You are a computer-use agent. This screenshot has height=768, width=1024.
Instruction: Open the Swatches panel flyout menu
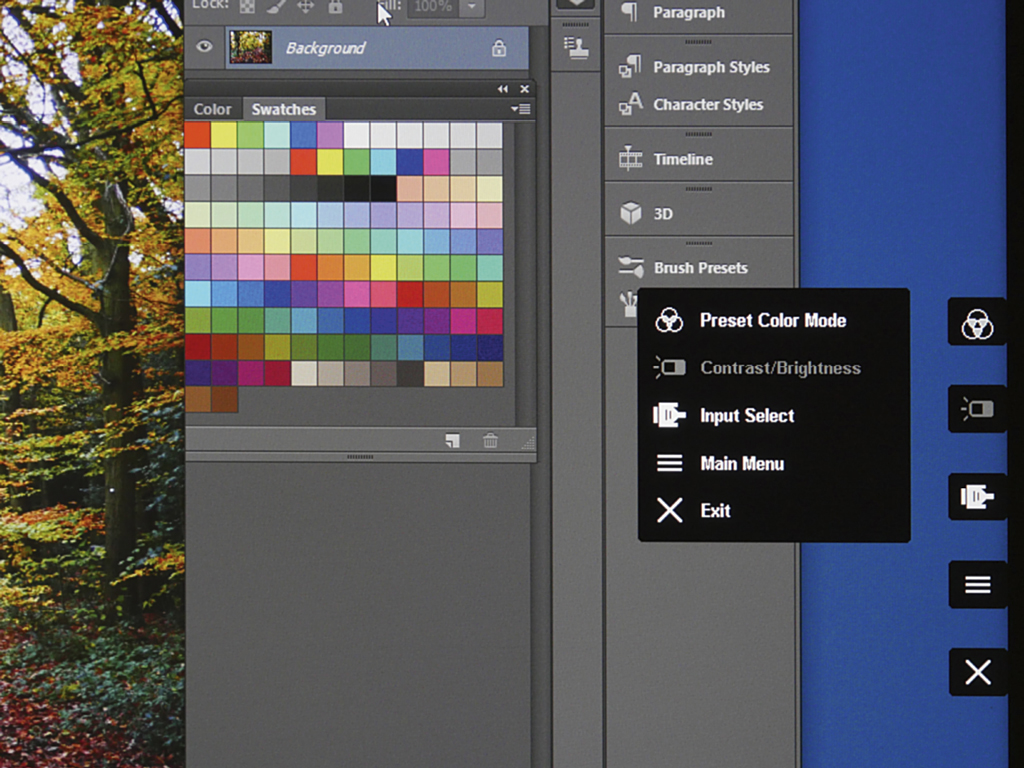pyautogui.click(x=520, y=109)
